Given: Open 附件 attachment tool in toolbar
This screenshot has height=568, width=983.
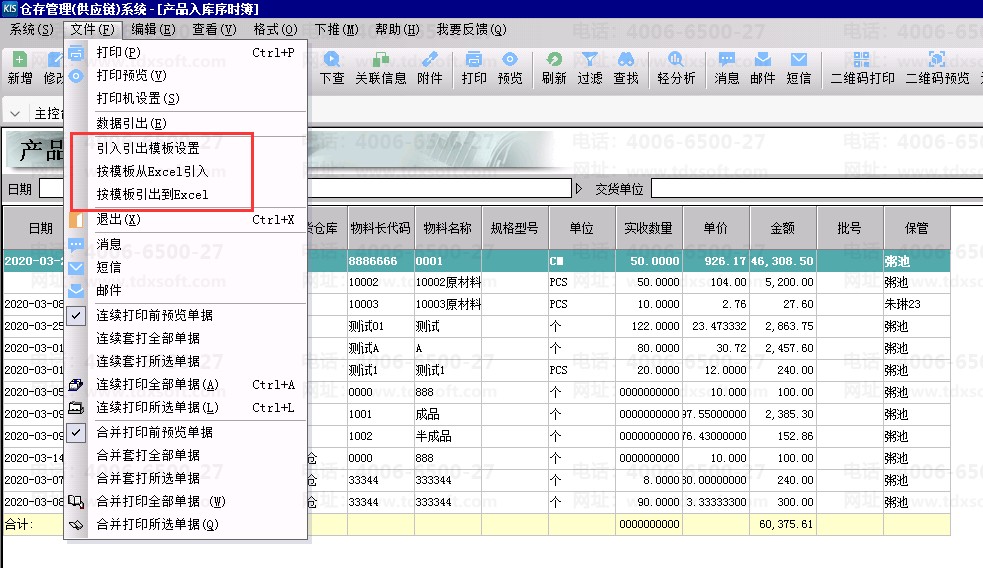Looking at the screenshot, I should pos(430,67).
